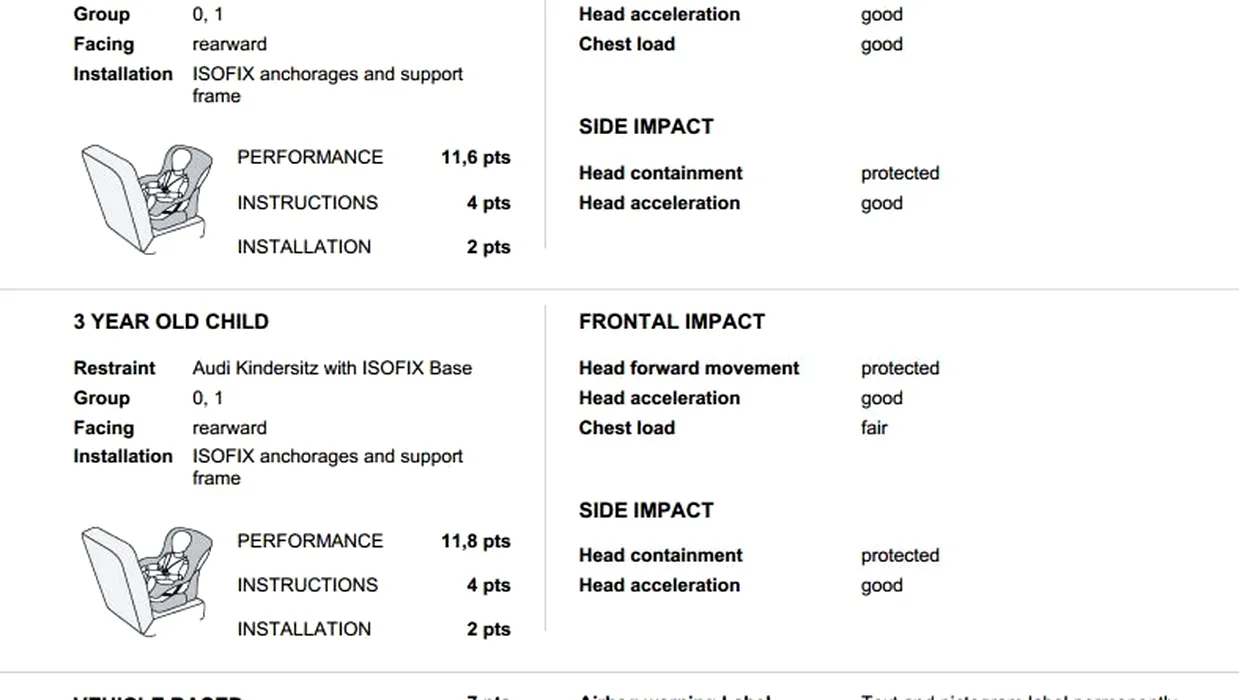
Task: Click the lower INSTRUCTIONS 4 pts value
Action: [x=488, y=585]
